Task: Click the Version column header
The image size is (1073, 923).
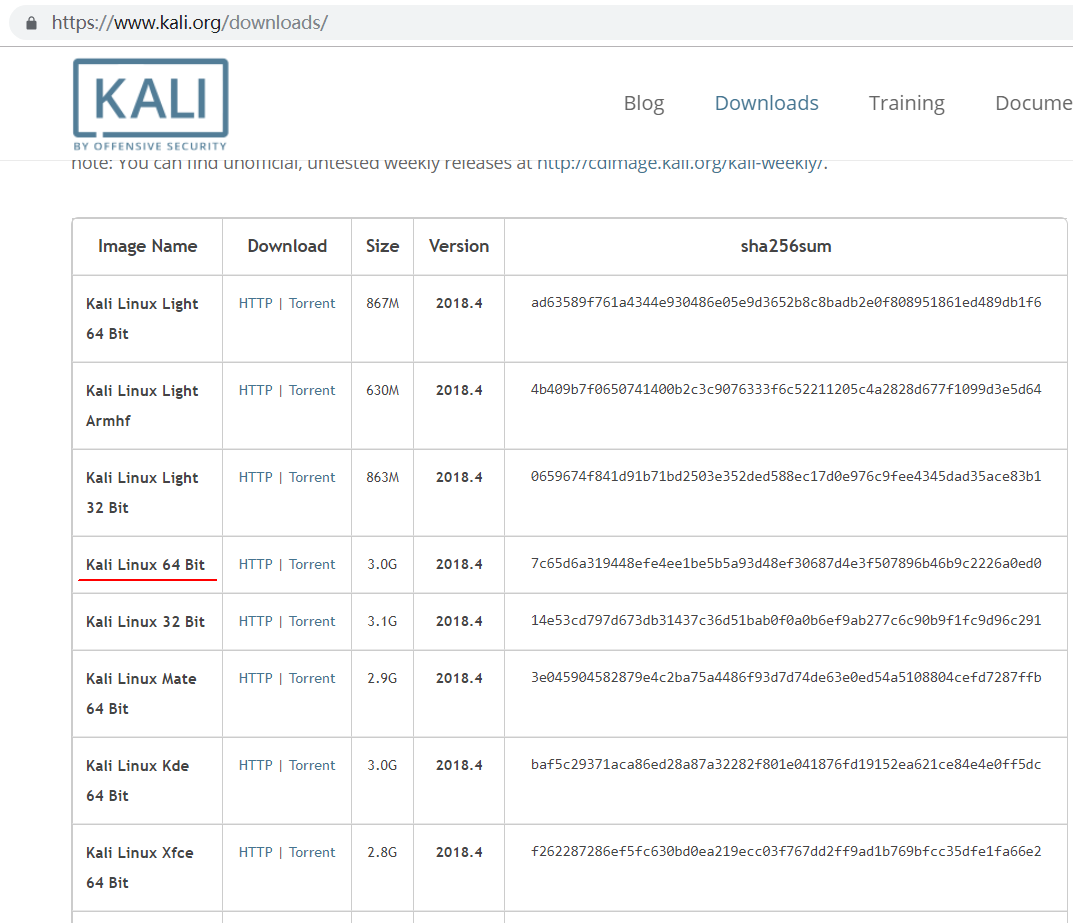Action: (459, 246)
